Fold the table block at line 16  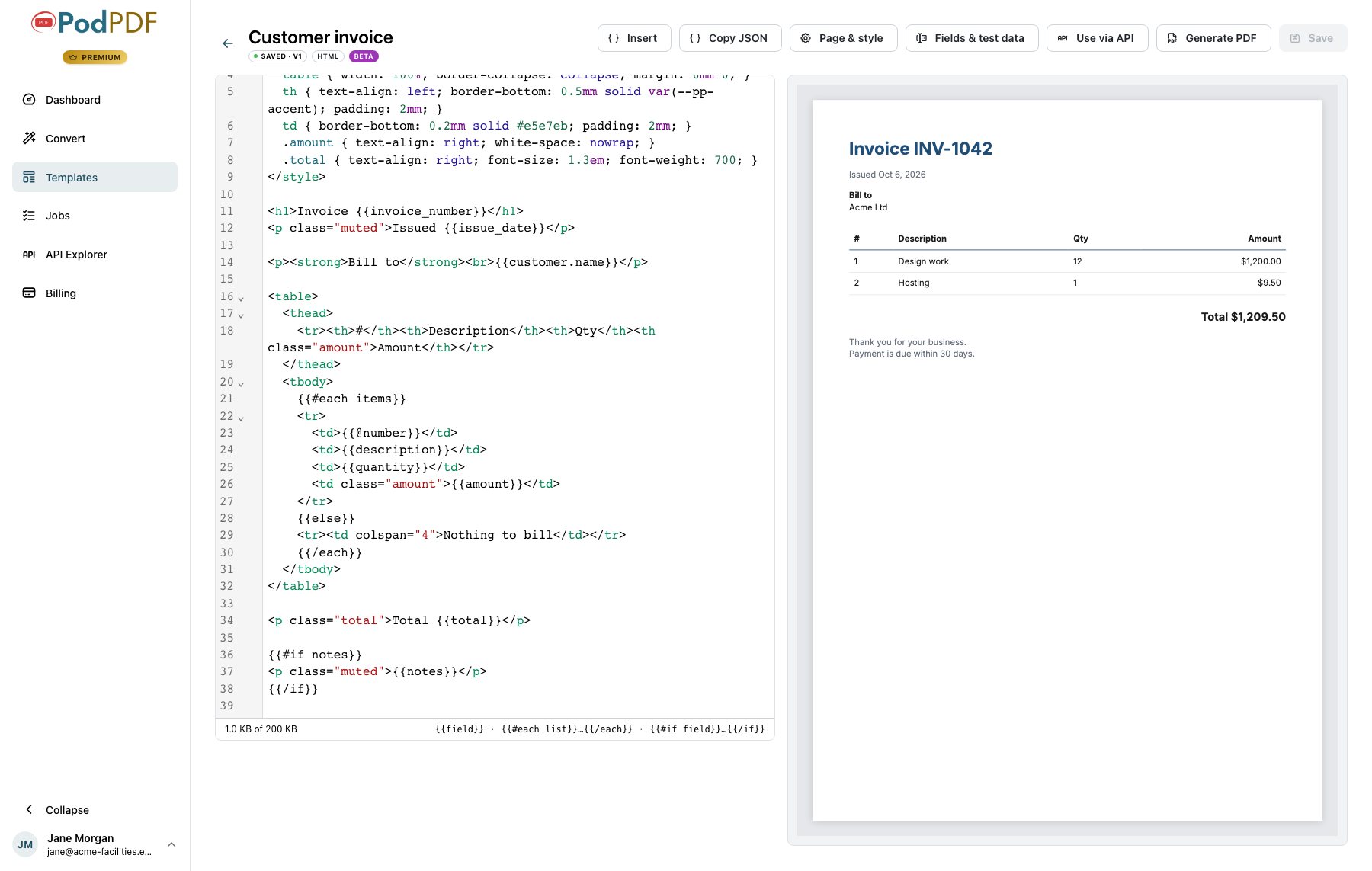click(241, 298)
